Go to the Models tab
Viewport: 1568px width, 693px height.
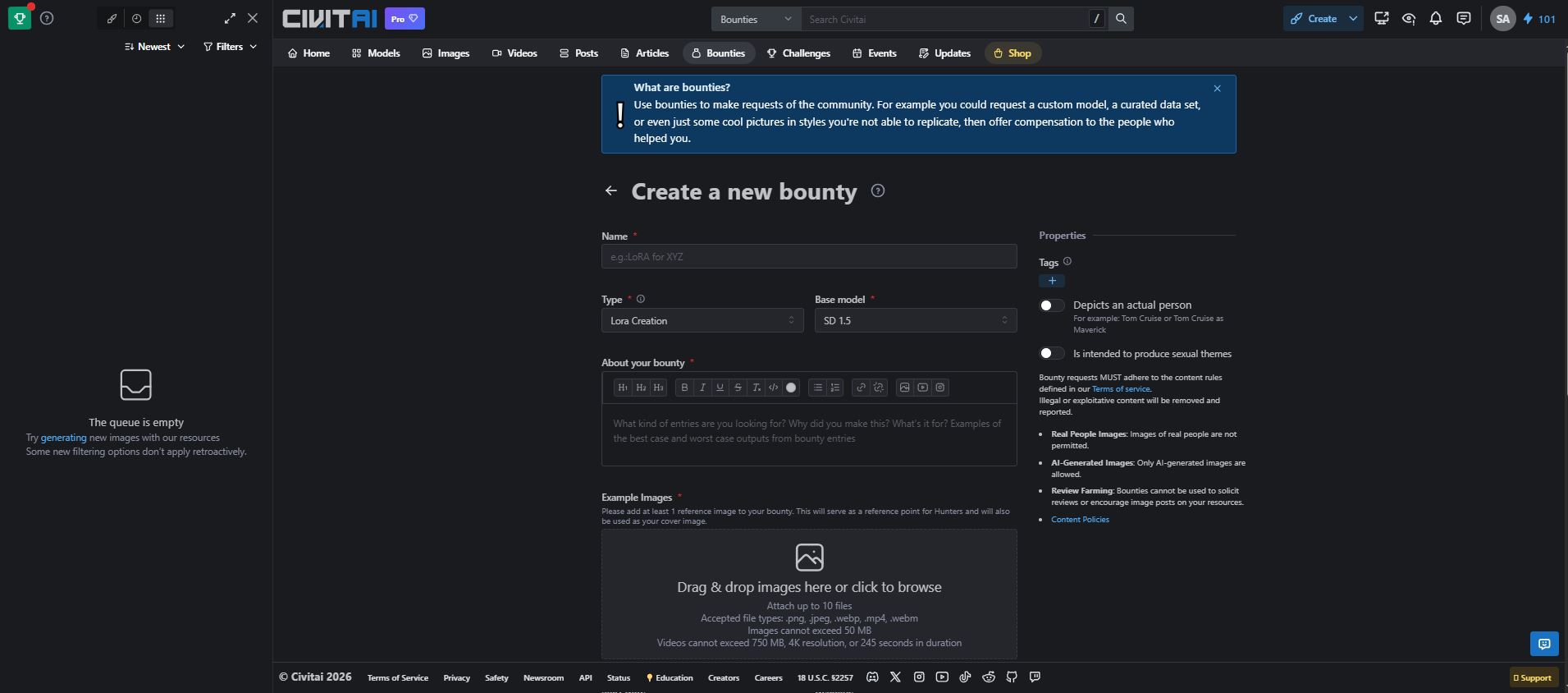376,53
